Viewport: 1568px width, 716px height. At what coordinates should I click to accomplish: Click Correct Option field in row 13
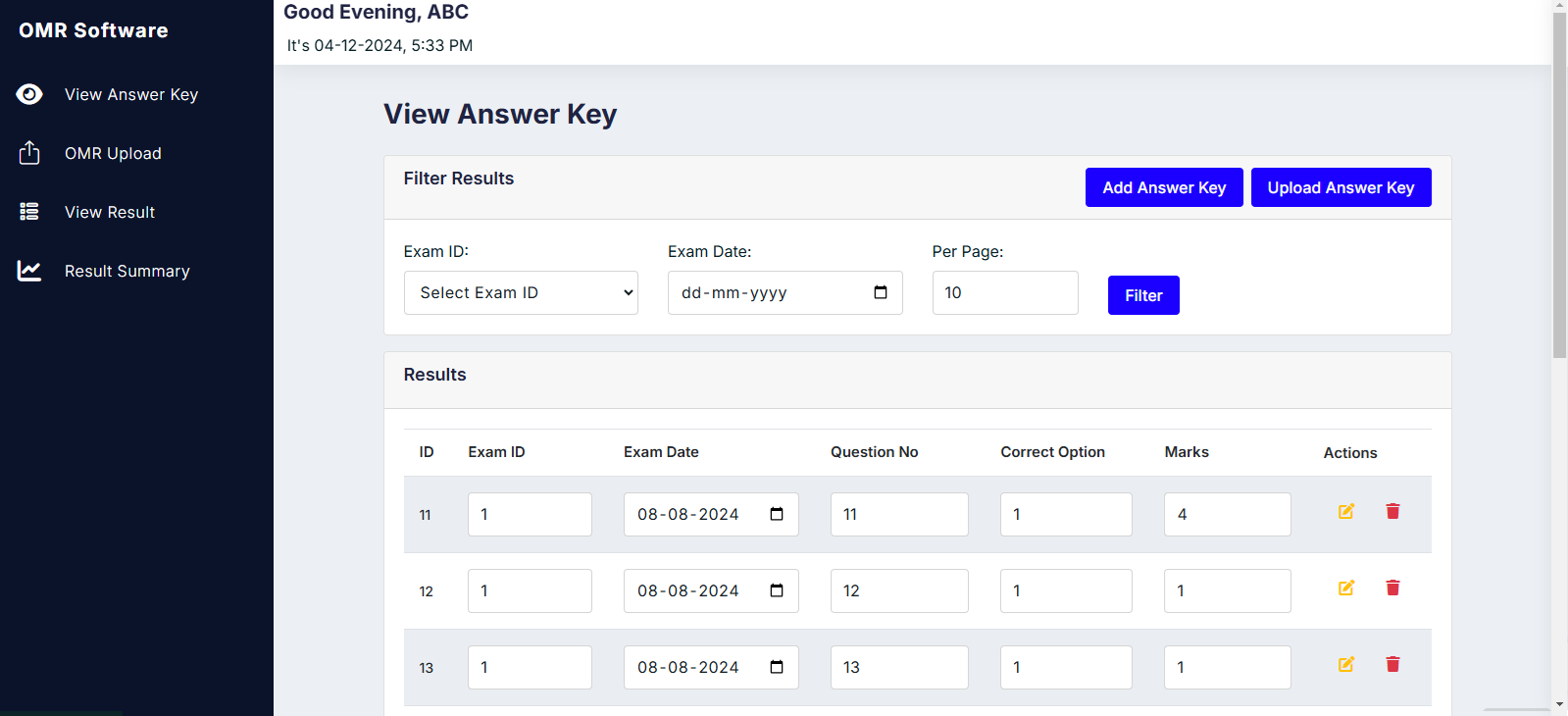(x=1066, y=667)
